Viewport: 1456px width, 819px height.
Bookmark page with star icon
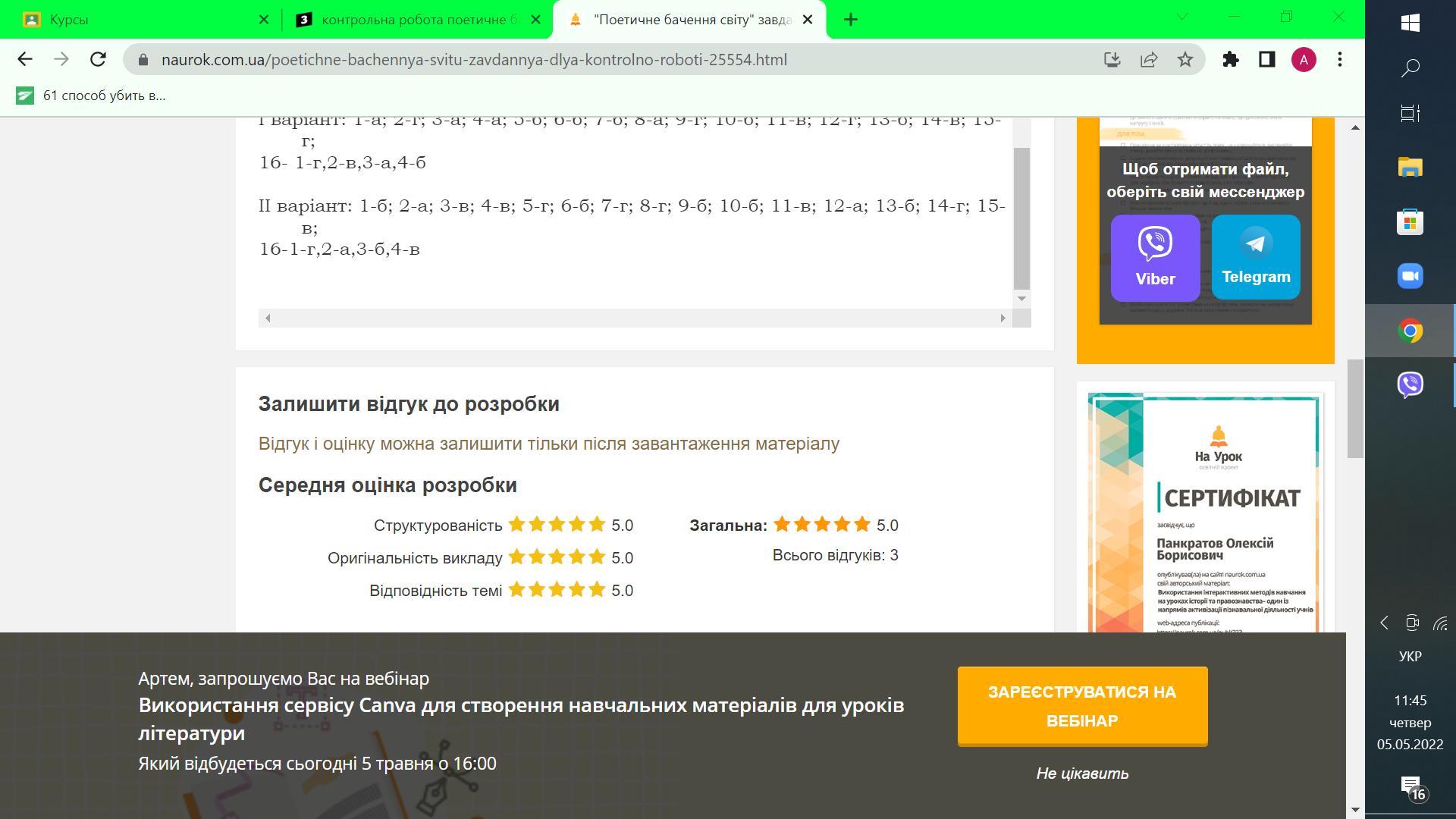click(x=1185, y=60)
